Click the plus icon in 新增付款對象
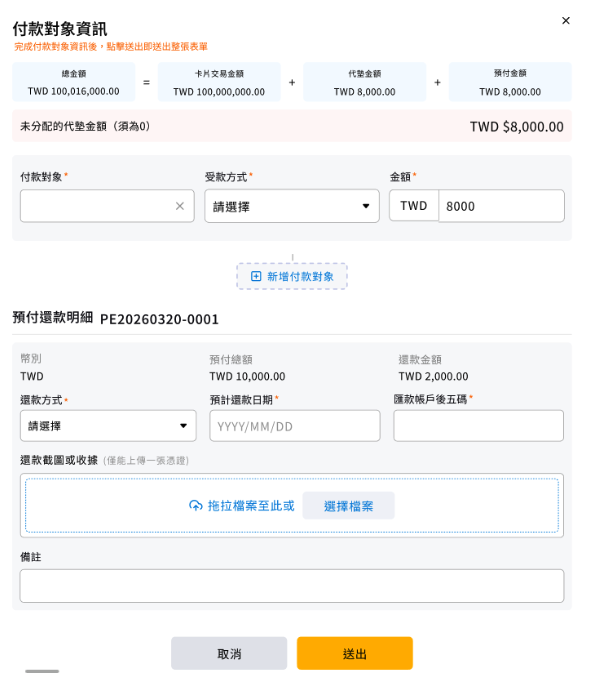 [x=256, y=276]
